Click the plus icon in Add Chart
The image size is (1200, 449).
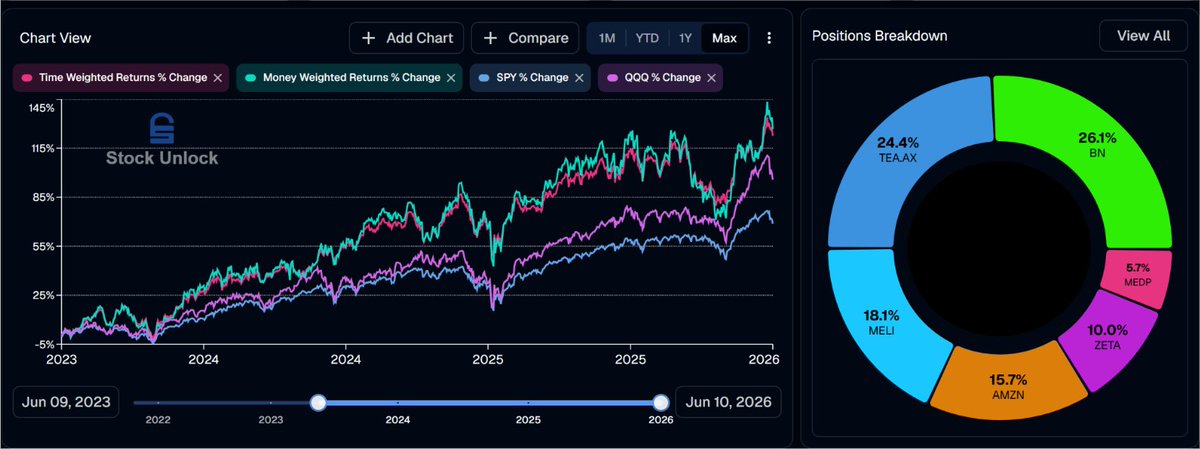(368, 38)
